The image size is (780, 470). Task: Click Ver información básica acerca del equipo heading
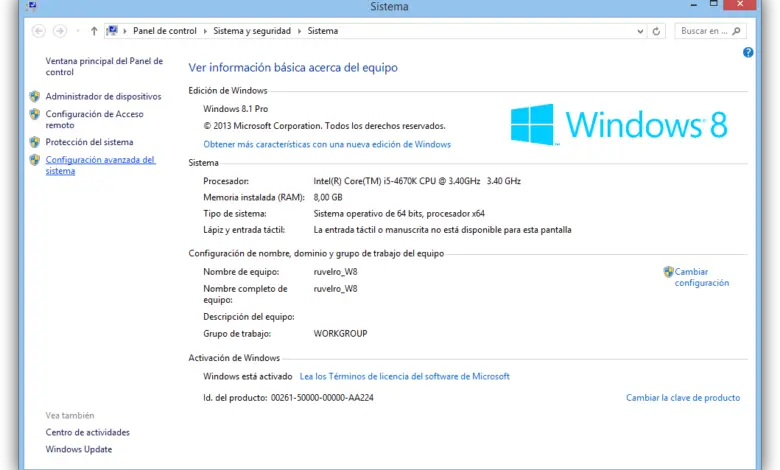point(293,68)
